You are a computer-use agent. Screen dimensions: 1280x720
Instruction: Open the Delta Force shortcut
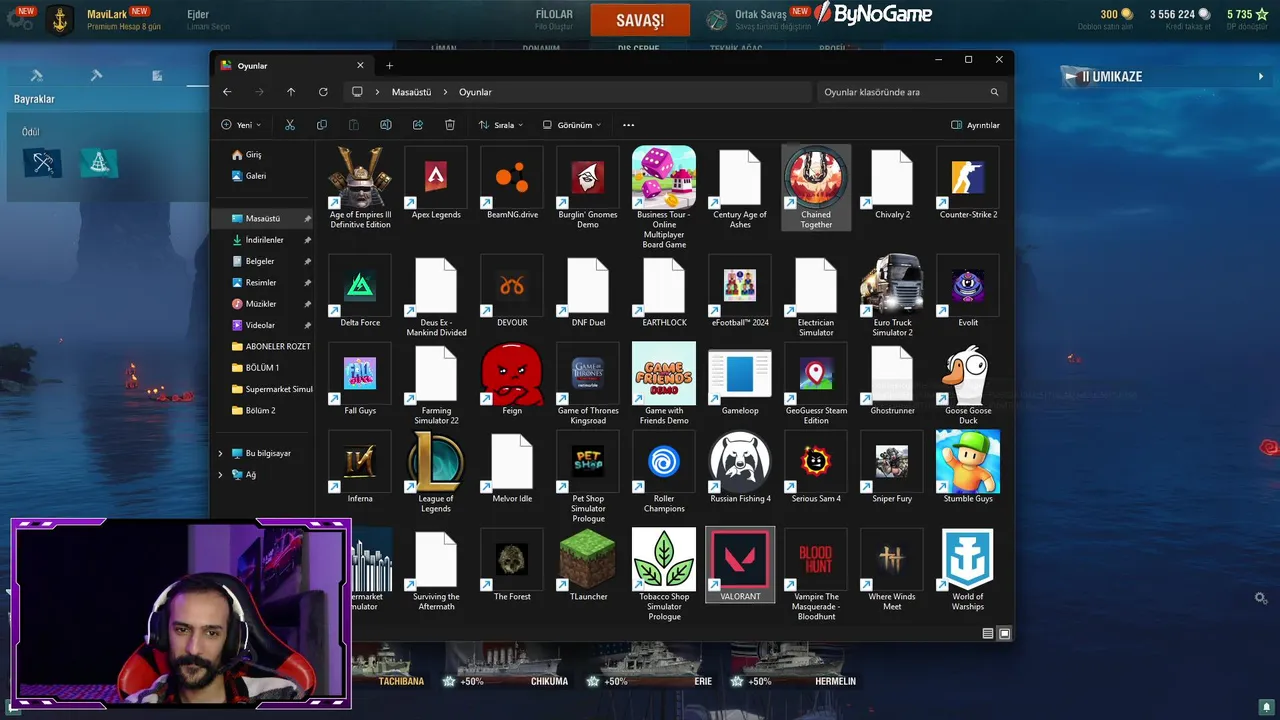tap(360, 286)
